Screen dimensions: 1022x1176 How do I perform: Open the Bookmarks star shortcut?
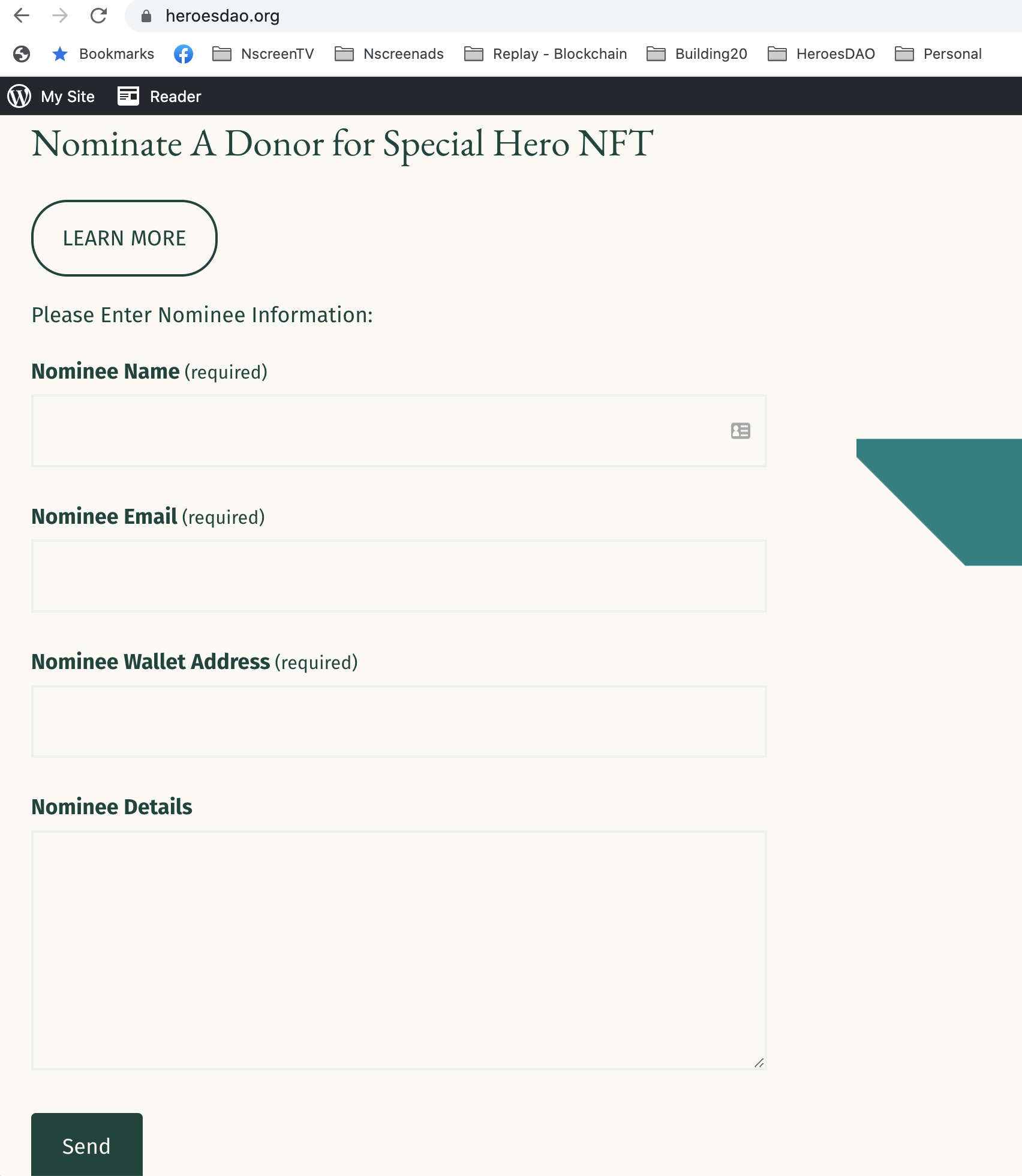(x=103, y=54)
